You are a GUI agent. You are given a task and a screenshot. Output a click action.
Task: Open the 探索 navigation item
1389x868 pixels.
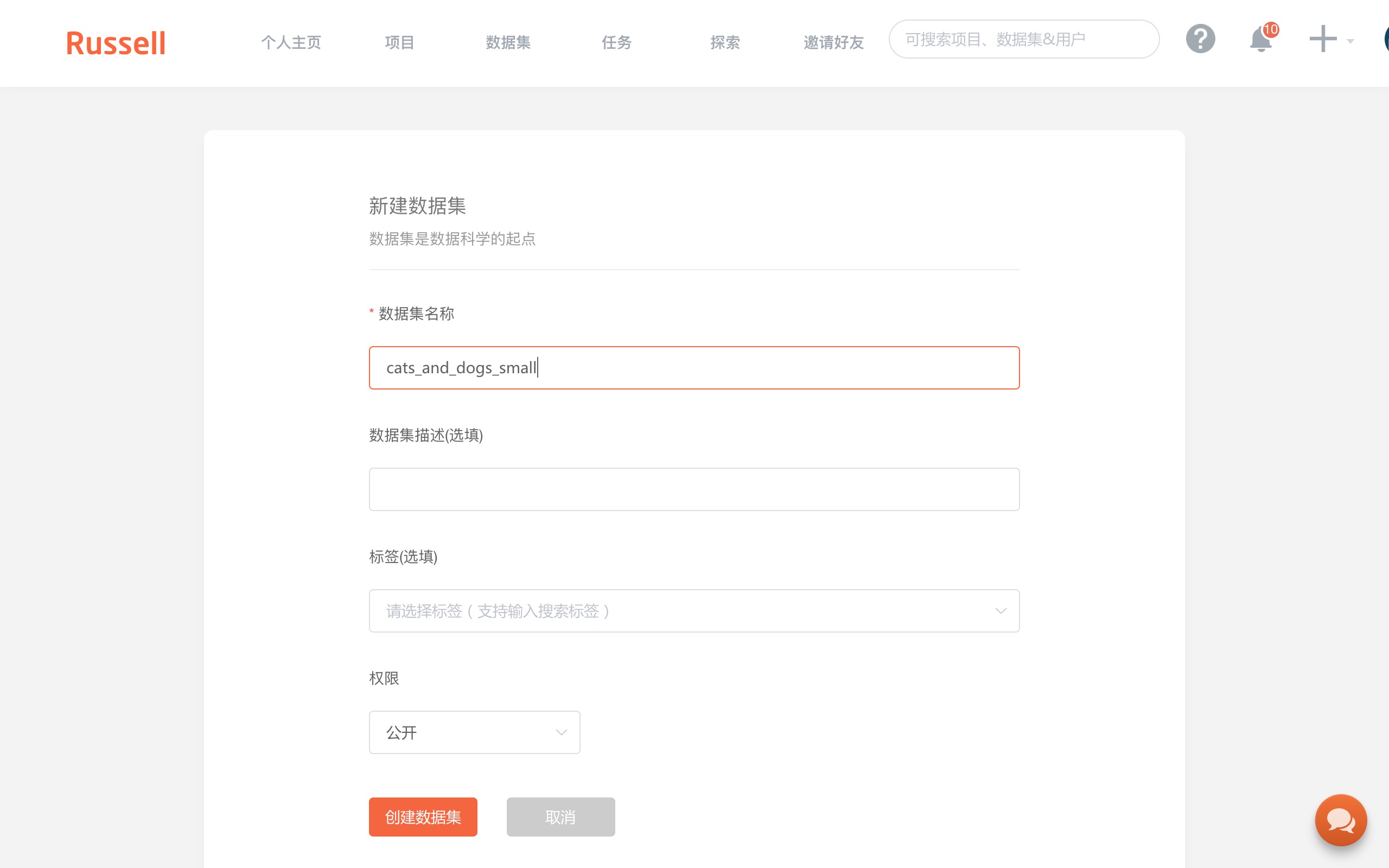[725, 42]
